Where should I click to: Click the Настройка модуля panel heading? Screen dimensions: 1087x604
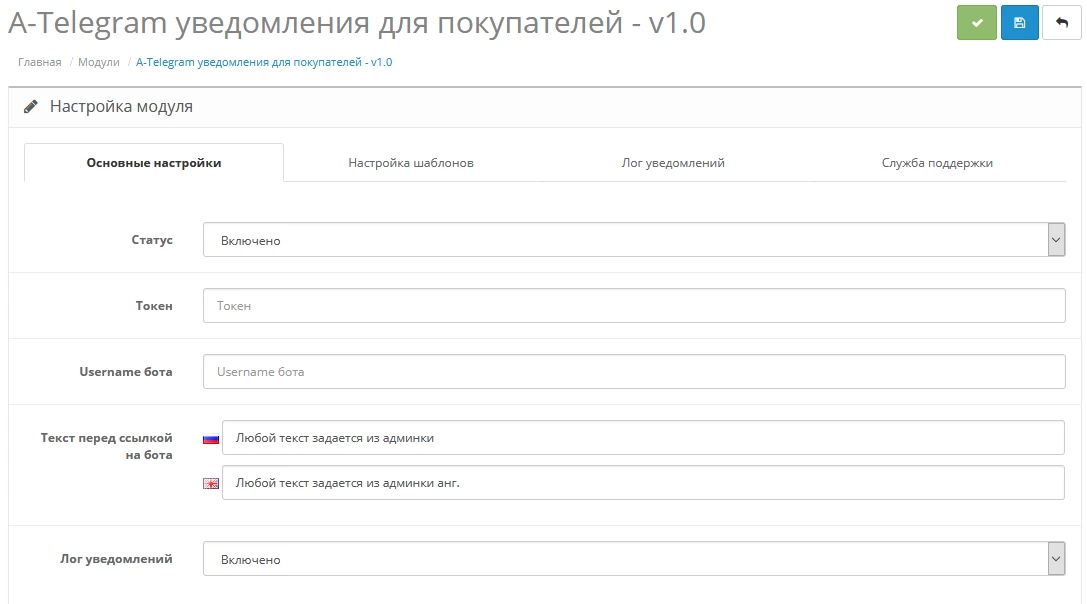point(121,107)
